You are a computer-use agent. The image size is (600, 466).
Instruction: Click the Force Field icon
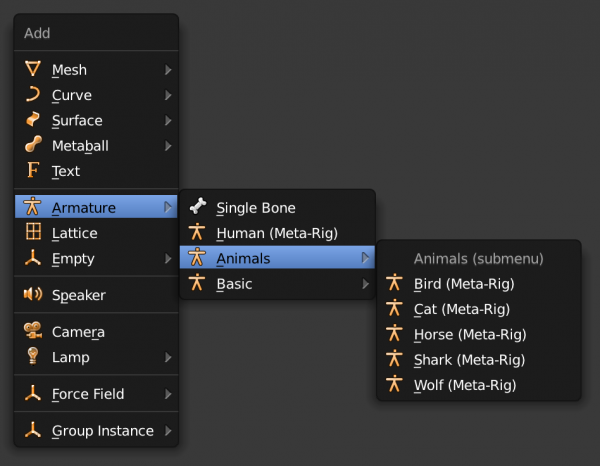coord(33,393)
